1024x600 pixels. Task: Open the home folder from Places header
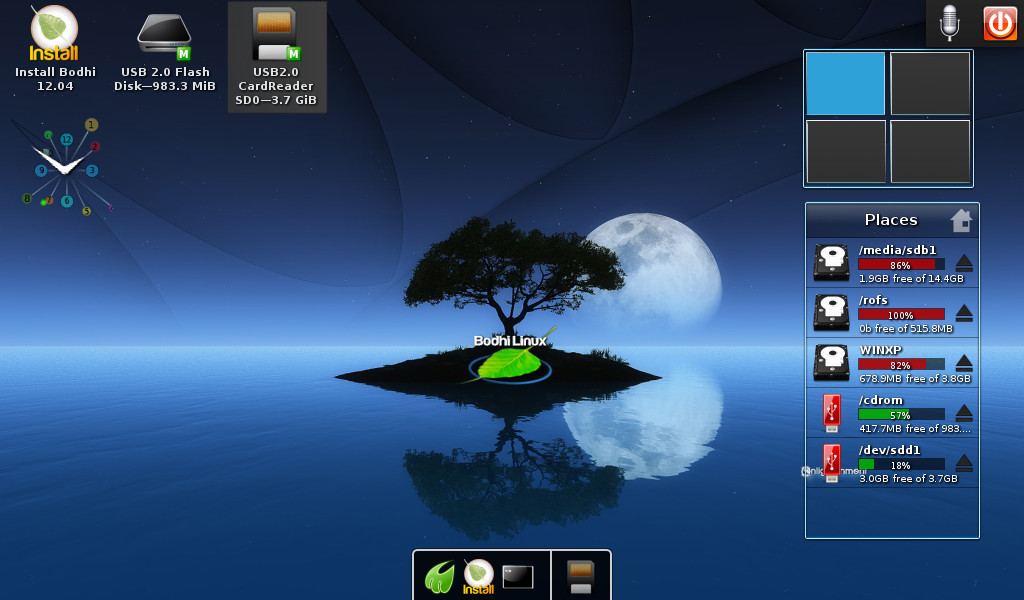point(961,221)
